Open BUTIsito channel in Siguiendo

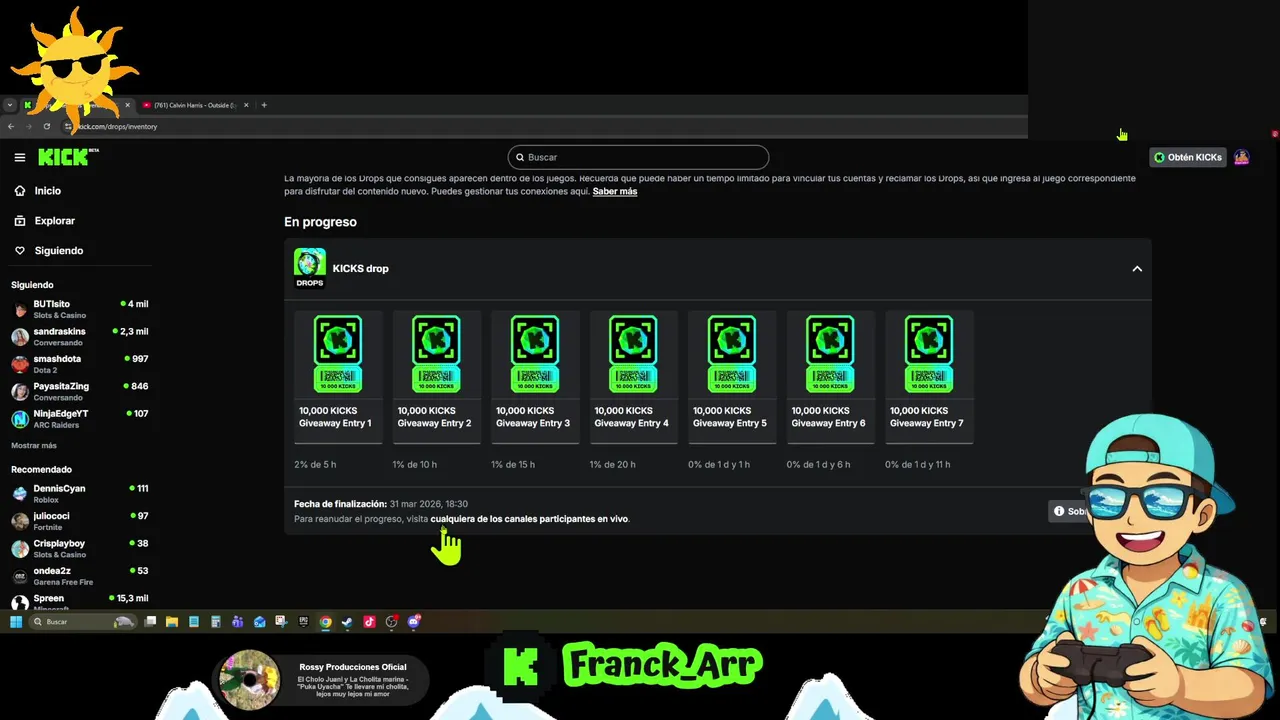pyautogui.click(x=79, y=308)
